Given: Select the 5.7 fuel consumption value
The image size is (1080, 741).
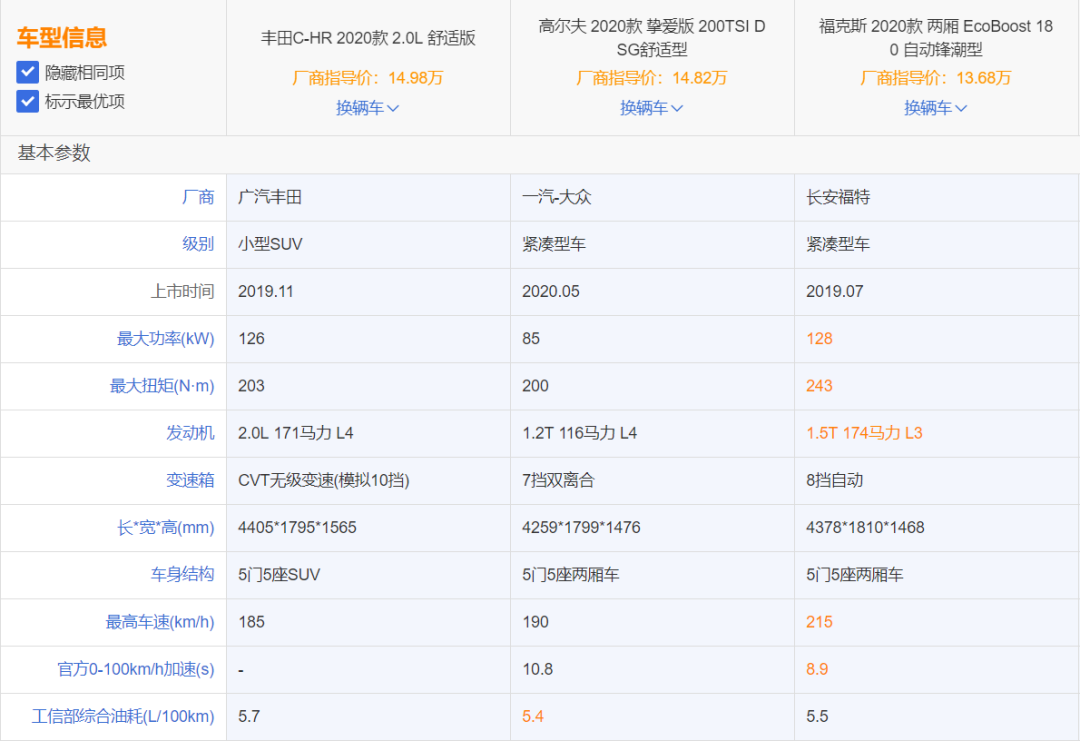Looking at the screenshot, I should [249, 717].
